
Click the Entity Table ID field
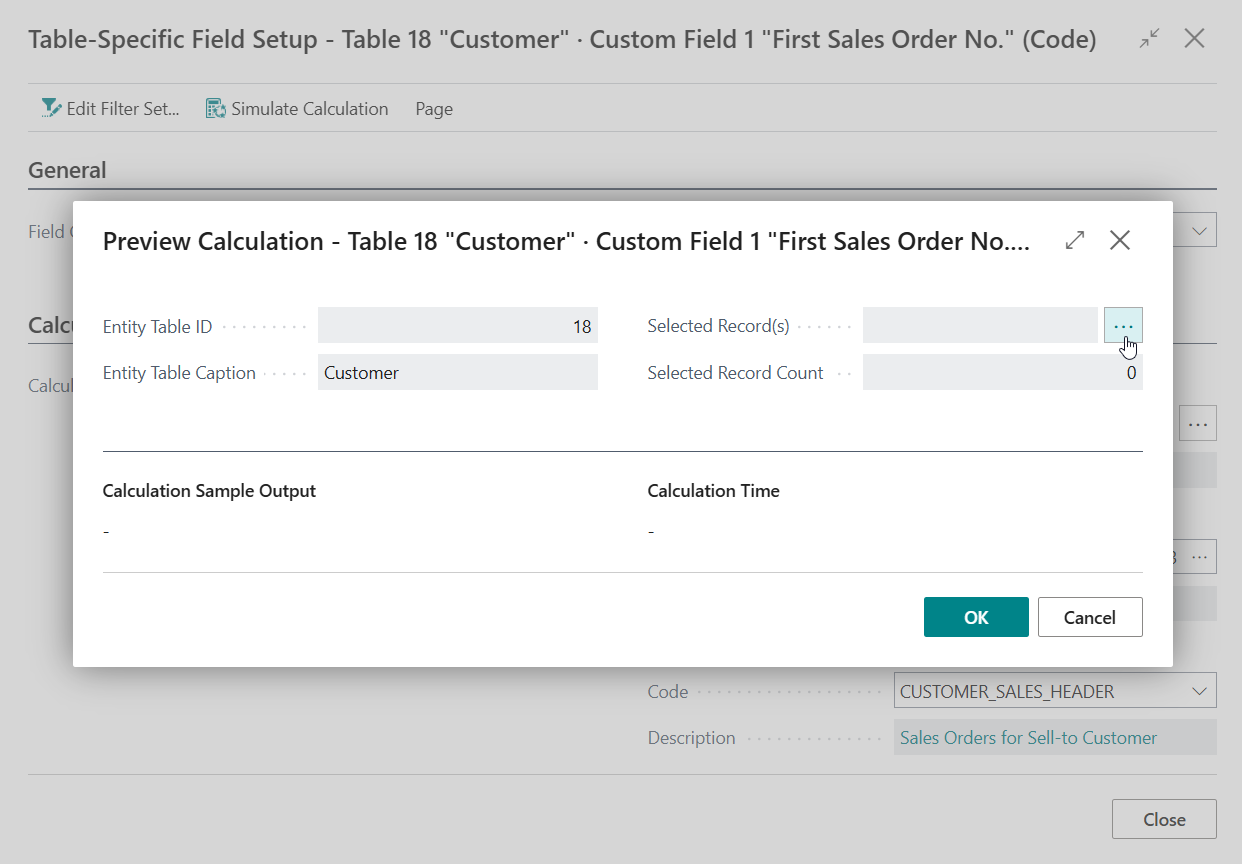(x=457, y=327)
